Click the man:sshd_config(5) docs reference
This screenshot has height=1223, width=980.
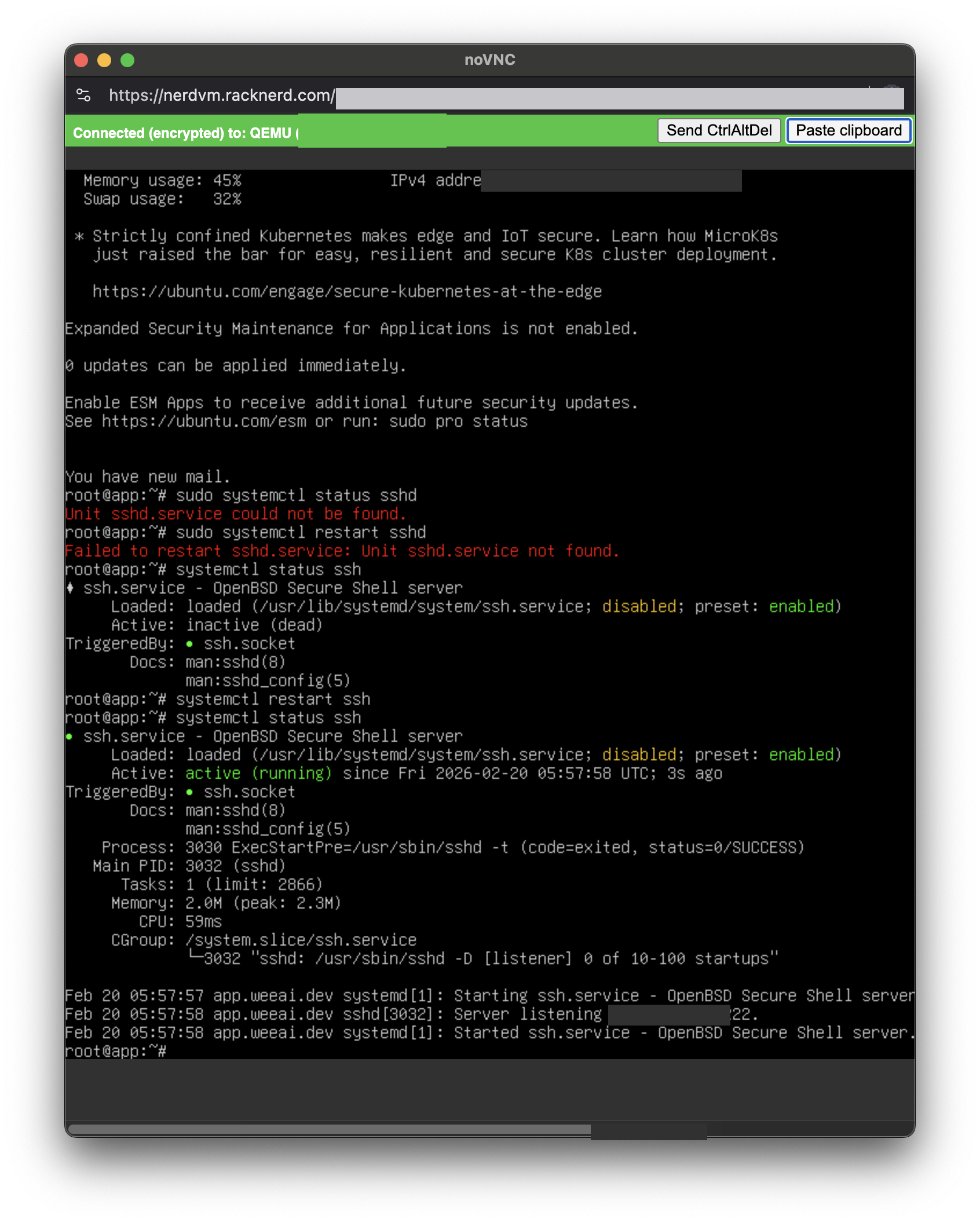pos(267,829)
